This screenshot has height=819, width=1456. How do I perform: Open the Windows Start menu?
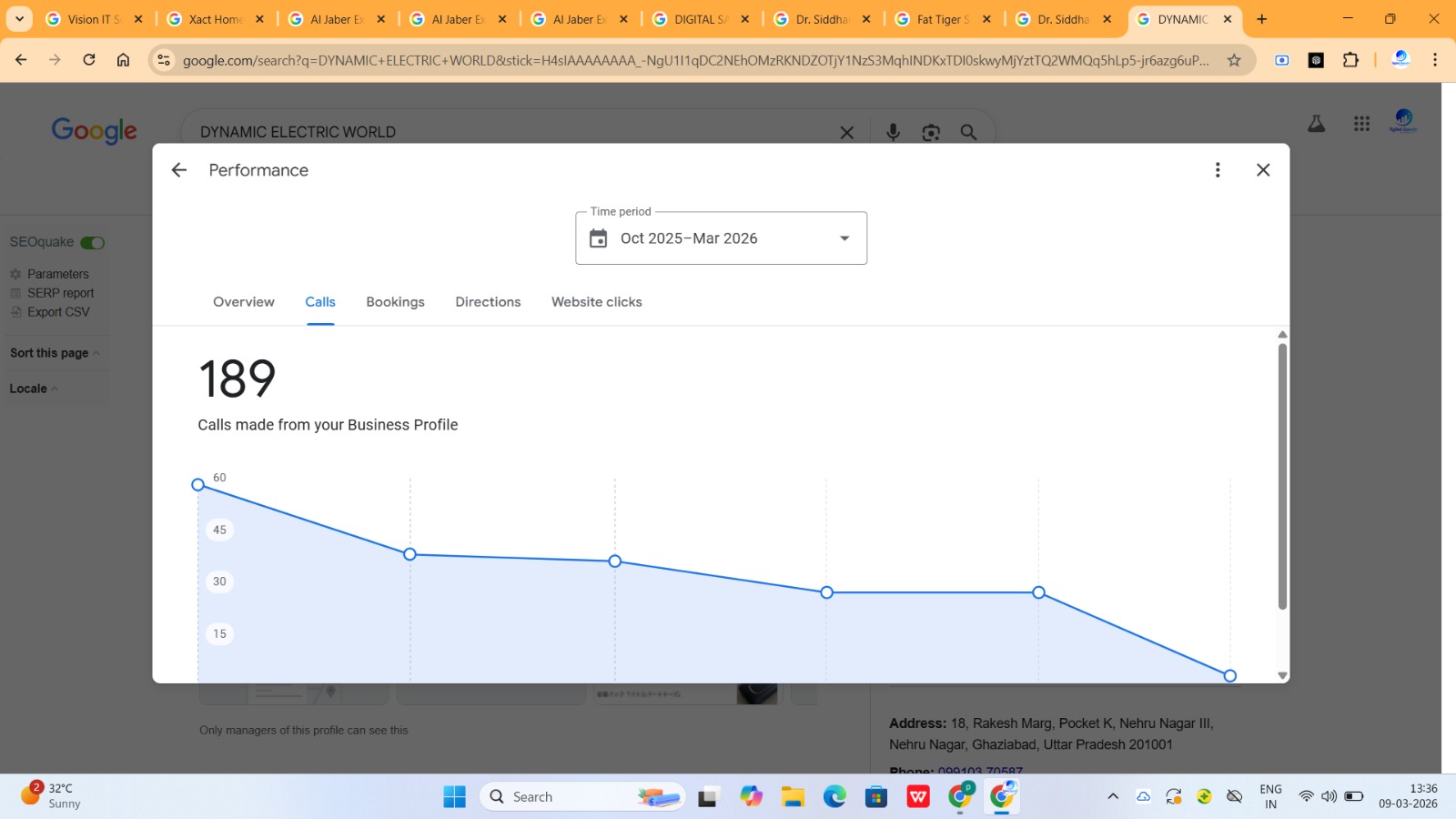click(454, 797)
